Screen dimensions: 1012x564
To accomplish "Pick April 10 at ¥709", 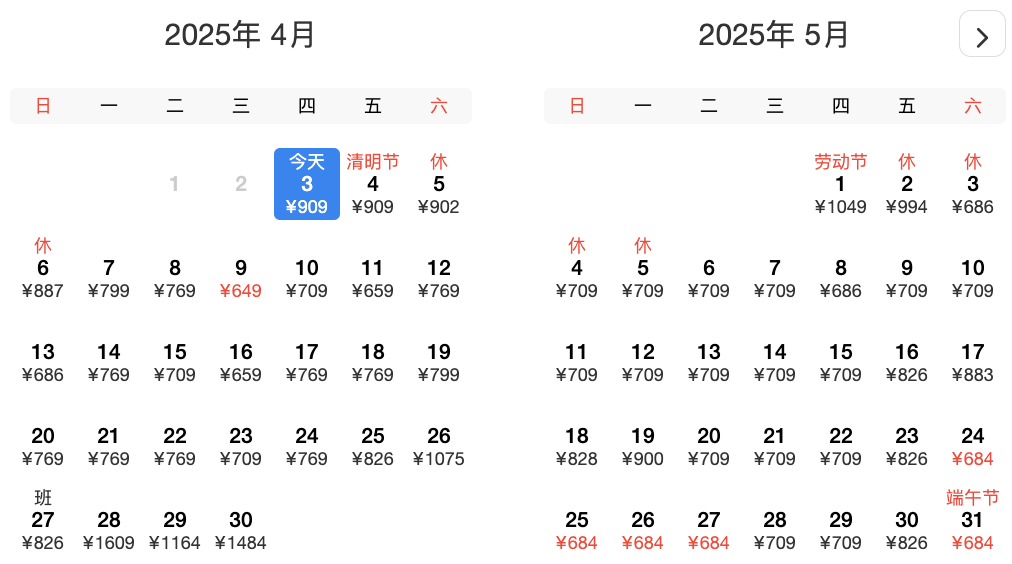I will click(x=307, y=279).
